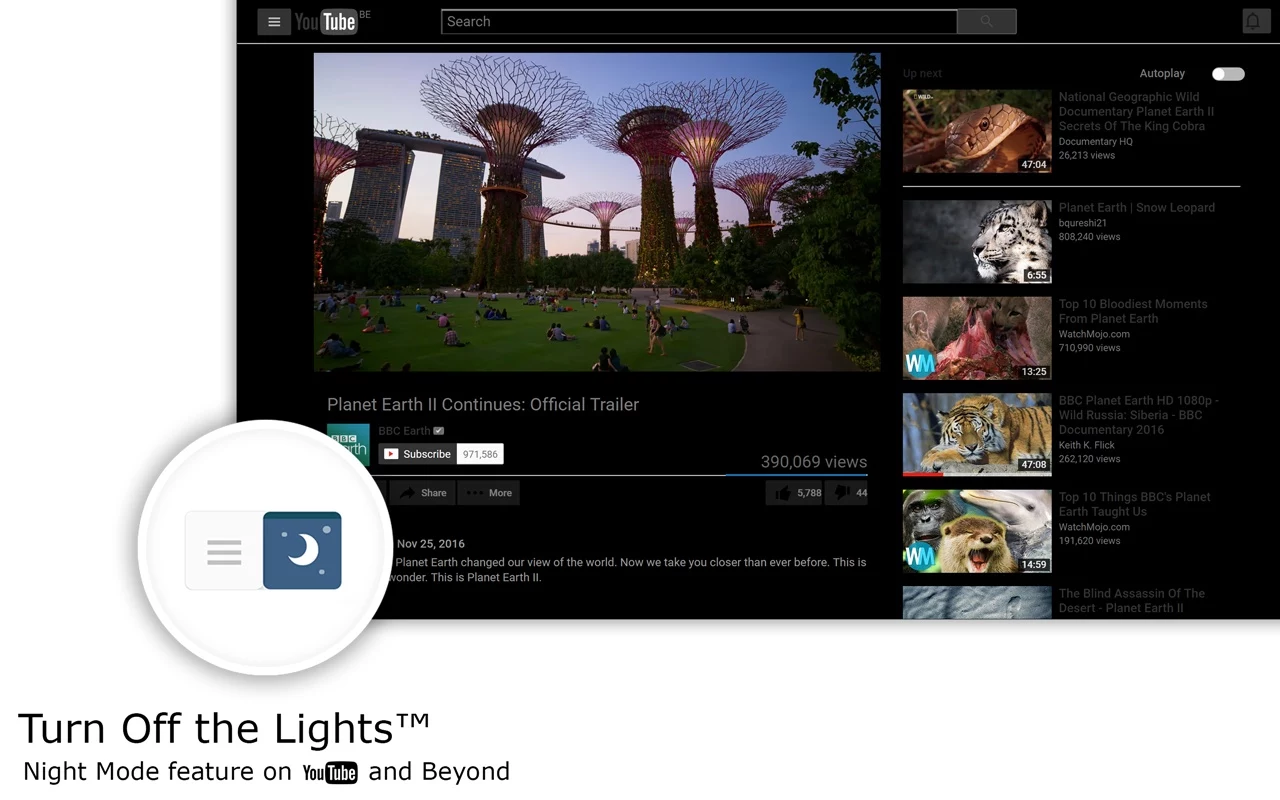This screenshot has height=800, width=1280.
Task: Expand video description via the date row
Action: click(432, 543)
